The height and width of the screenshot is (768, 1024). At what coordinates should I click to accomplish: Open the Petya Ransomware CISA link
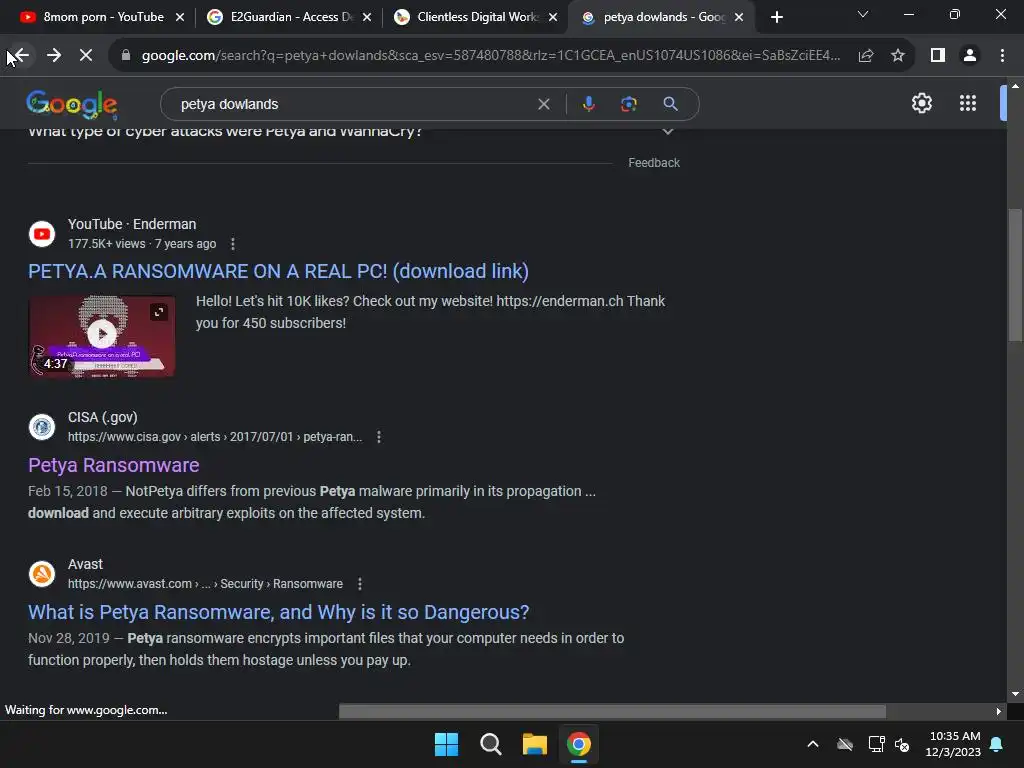(x=114, y=465)
